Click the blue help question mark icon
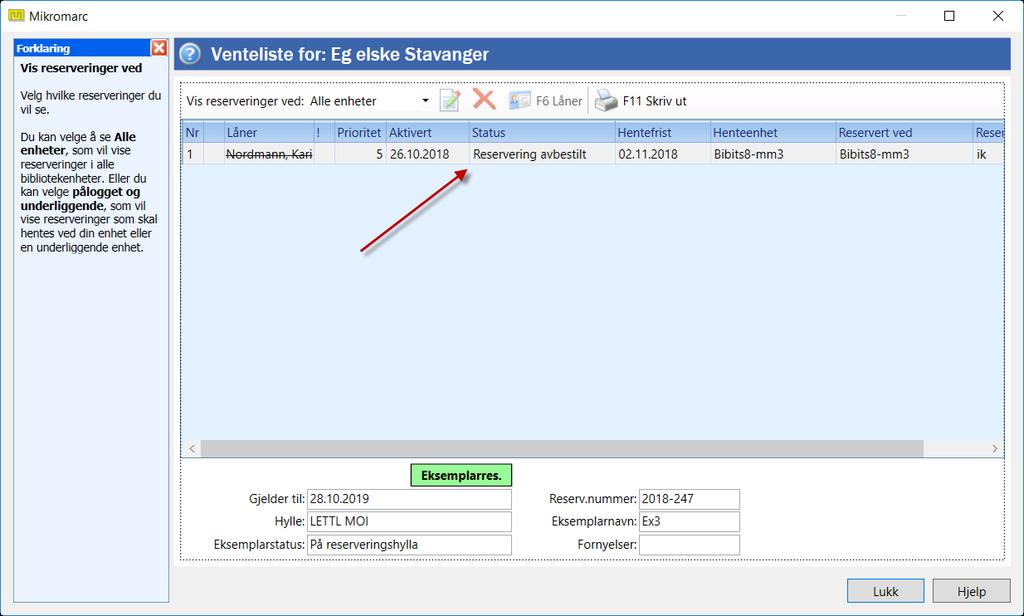 tap(190, 54)
